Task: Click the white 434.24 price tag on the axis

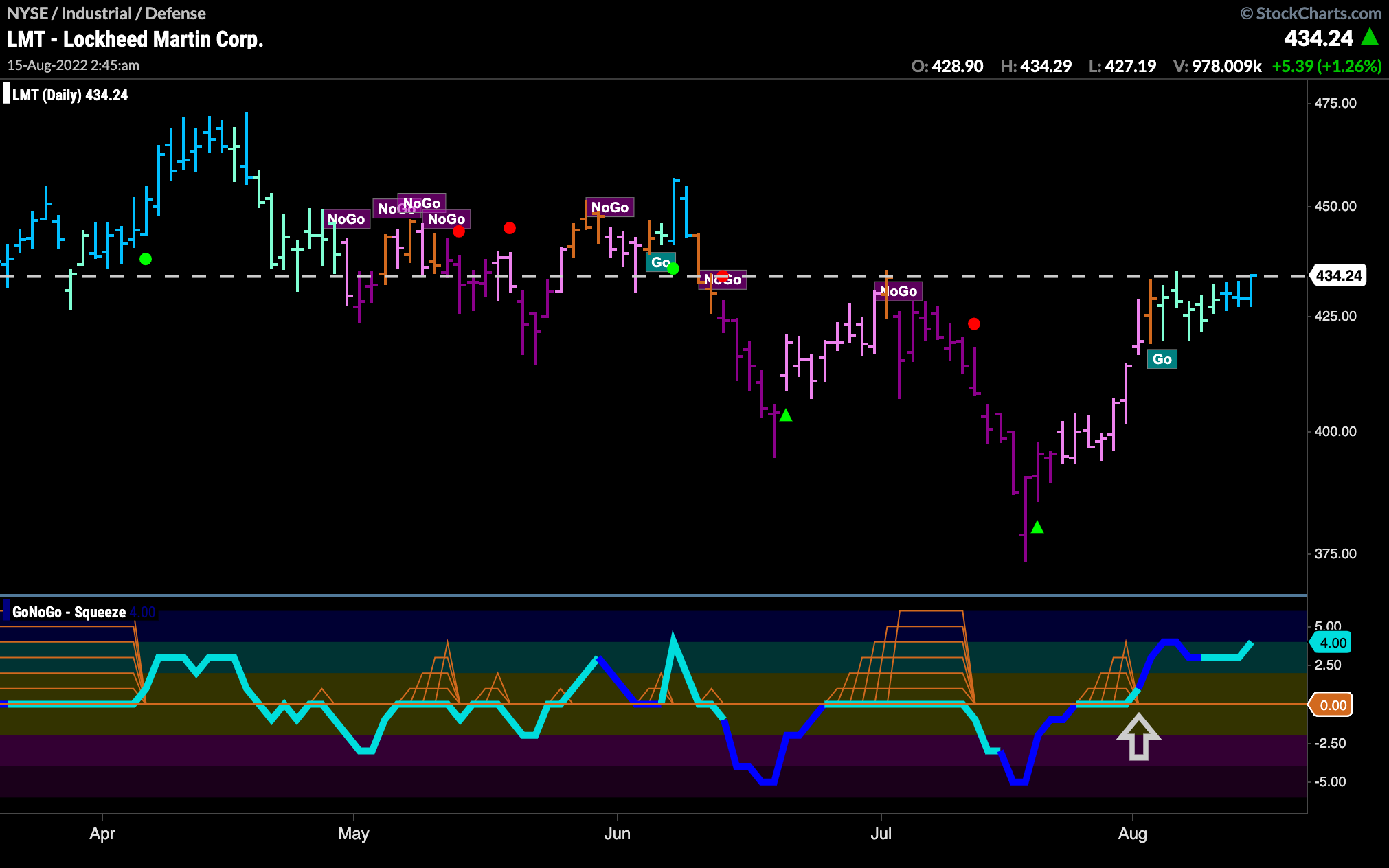Action: coord(1338,275)
